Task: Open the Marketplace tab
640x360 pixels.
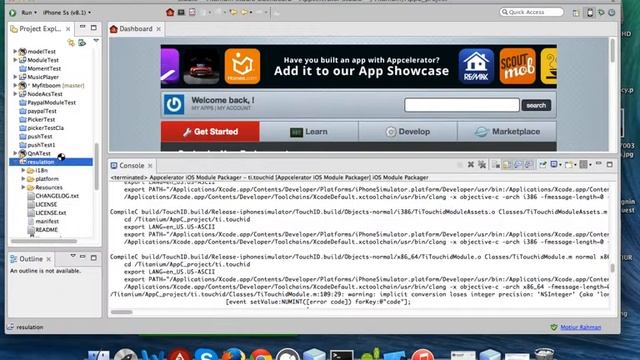Action: (507, 131)
